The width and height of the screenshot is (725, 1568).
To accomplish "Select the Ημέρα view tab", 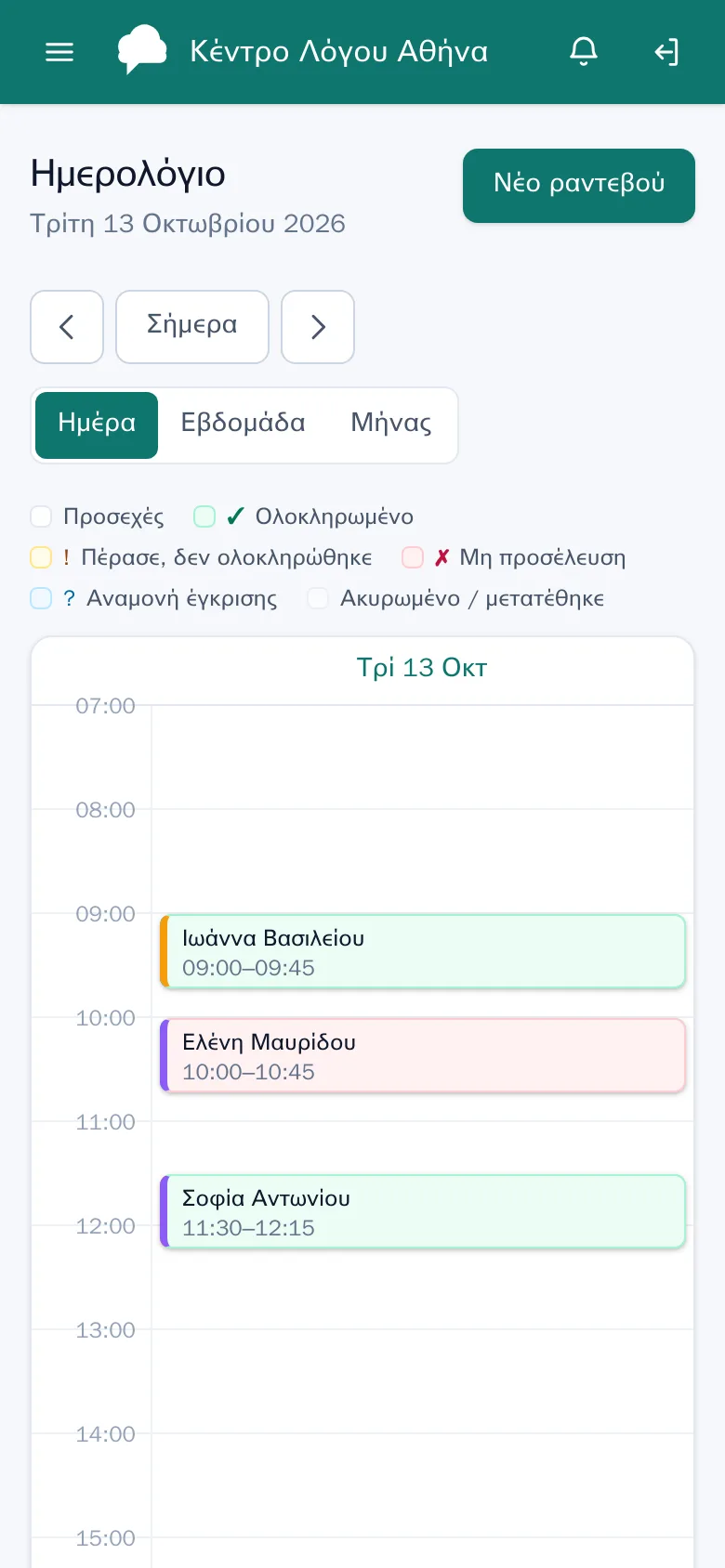I will coord(97,424).
